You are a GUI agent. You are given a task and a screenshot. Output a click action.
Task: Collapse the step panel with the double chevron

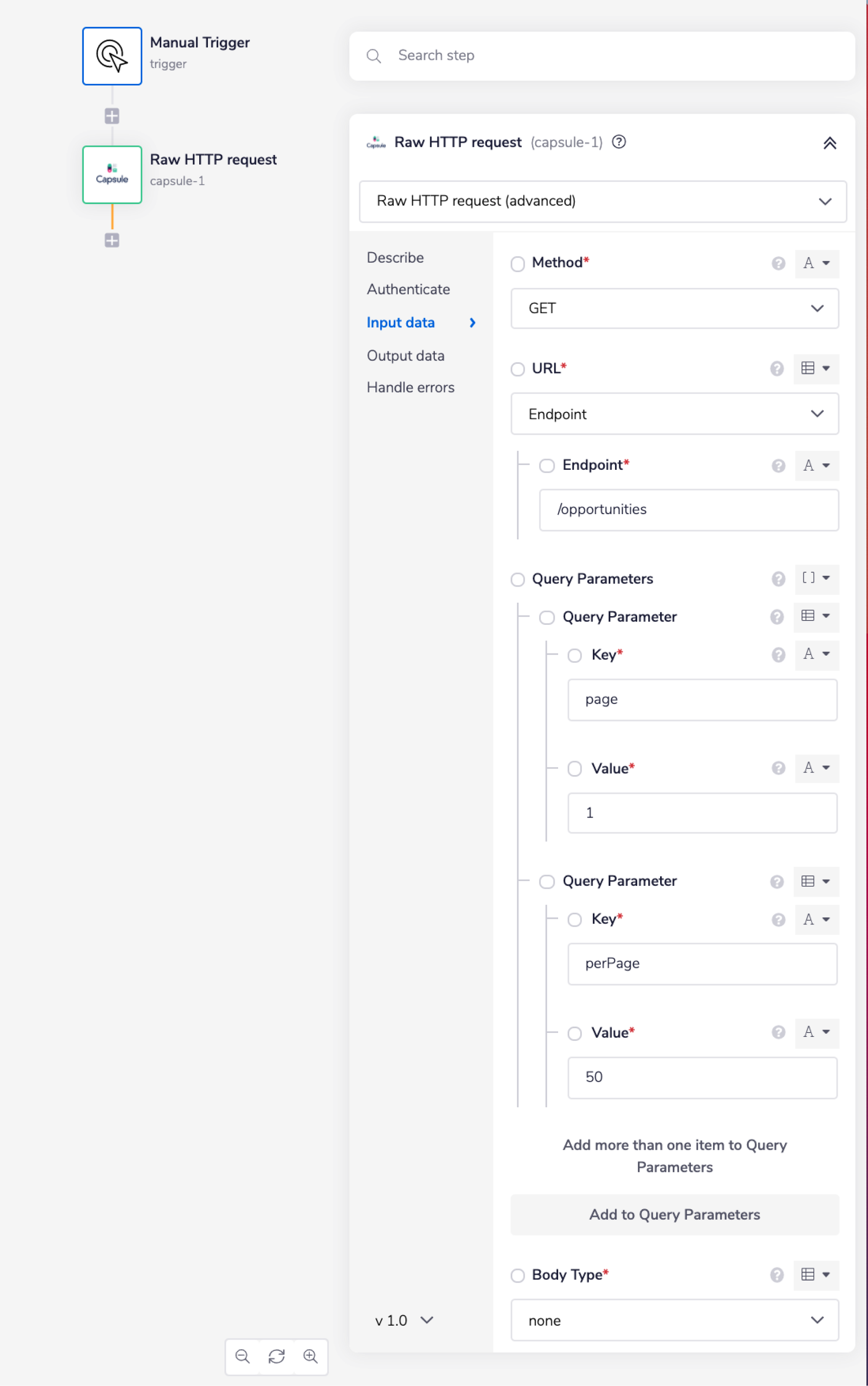pyautogui.click(x=829, y=143)
